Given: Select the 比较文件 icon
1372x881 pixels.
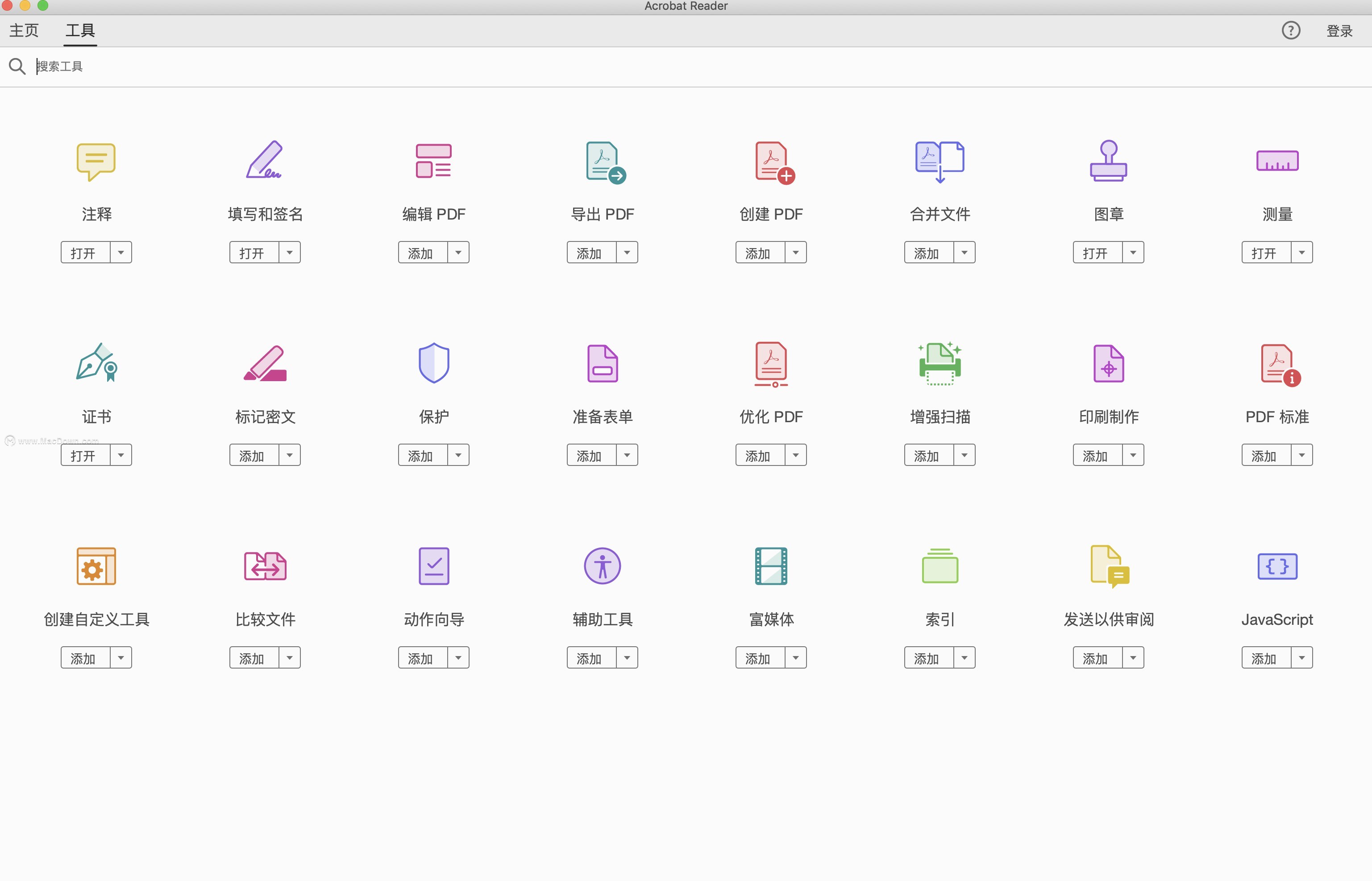Looking at the screenshot, I should [265, 566].
